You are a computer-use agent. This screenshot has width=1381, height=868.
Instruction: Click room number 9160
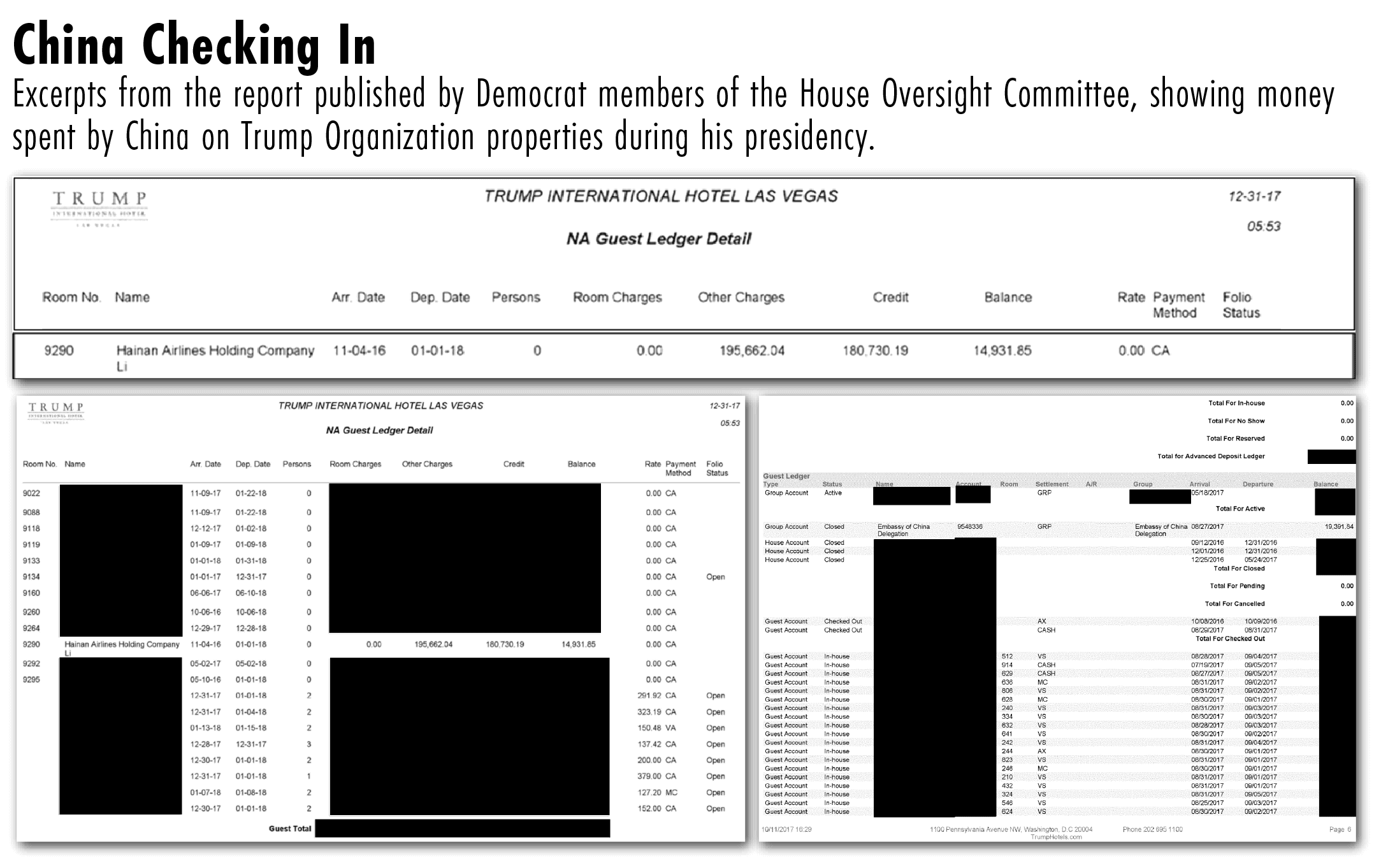point(31,593)
